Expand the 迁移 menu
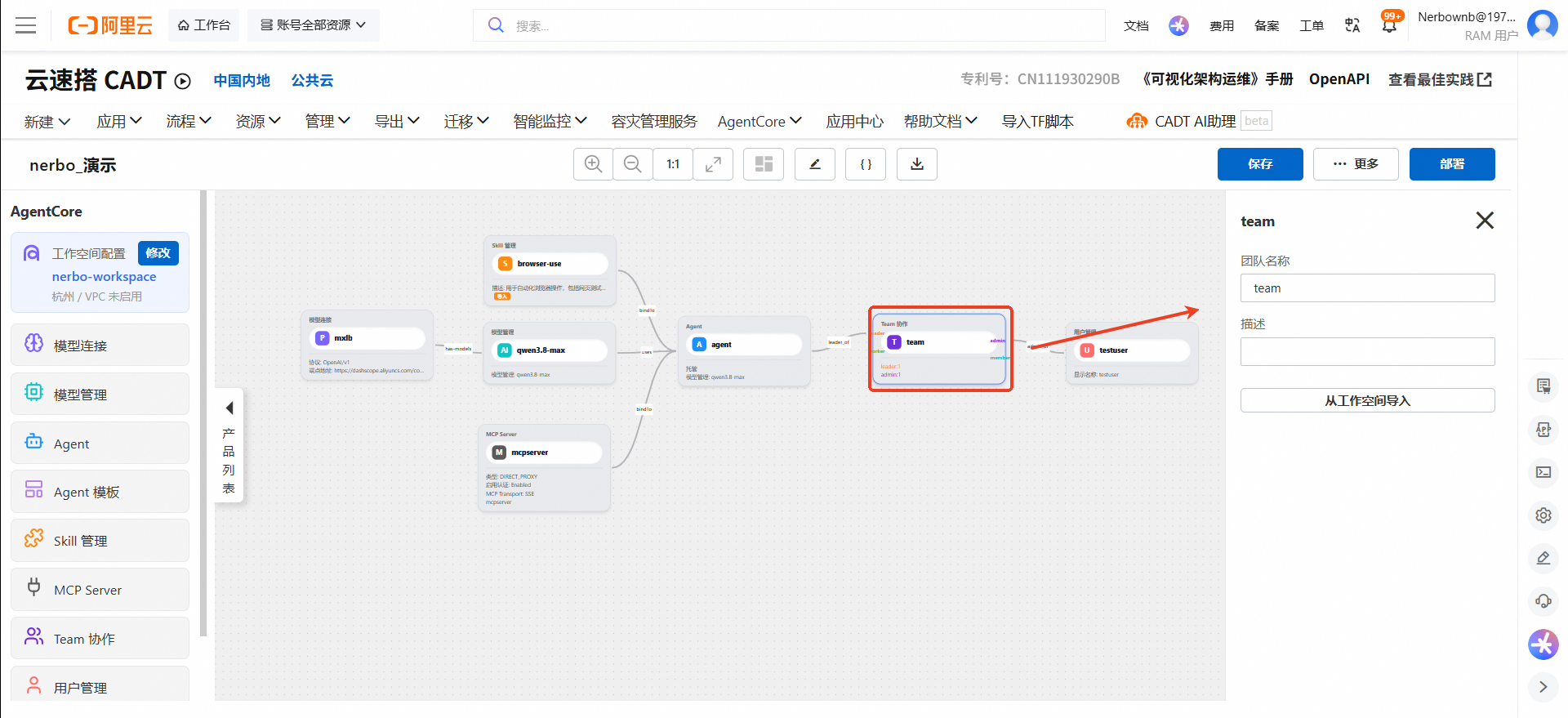The image size is (1568, 718). click(466, 122)
